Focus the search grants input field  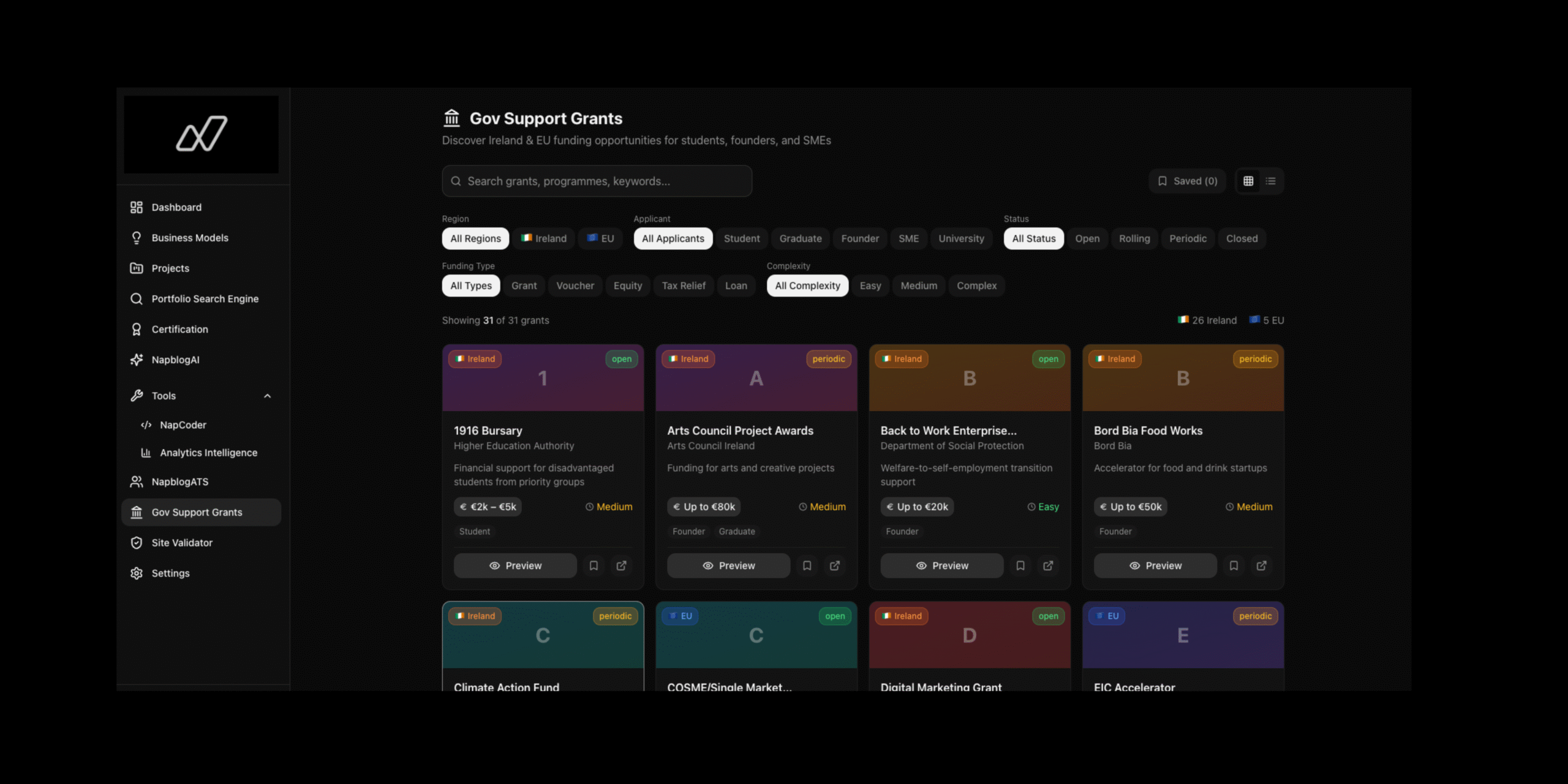597,181
